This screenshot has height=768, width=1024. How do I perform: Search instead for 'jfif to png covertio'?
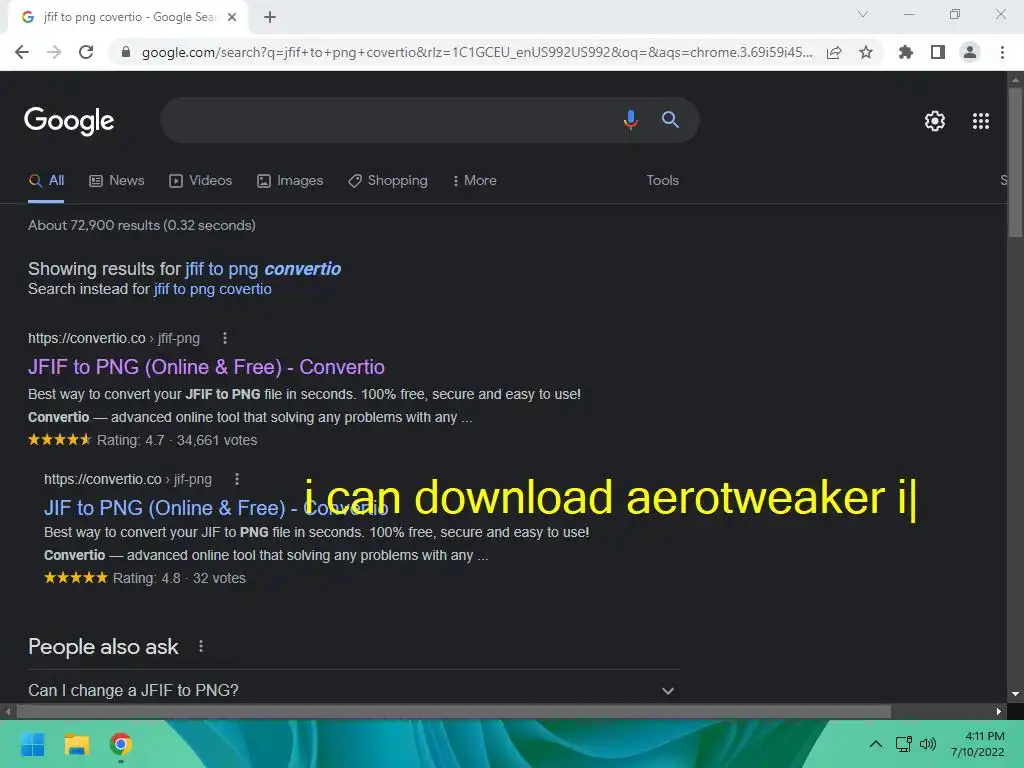pos(212,289)
